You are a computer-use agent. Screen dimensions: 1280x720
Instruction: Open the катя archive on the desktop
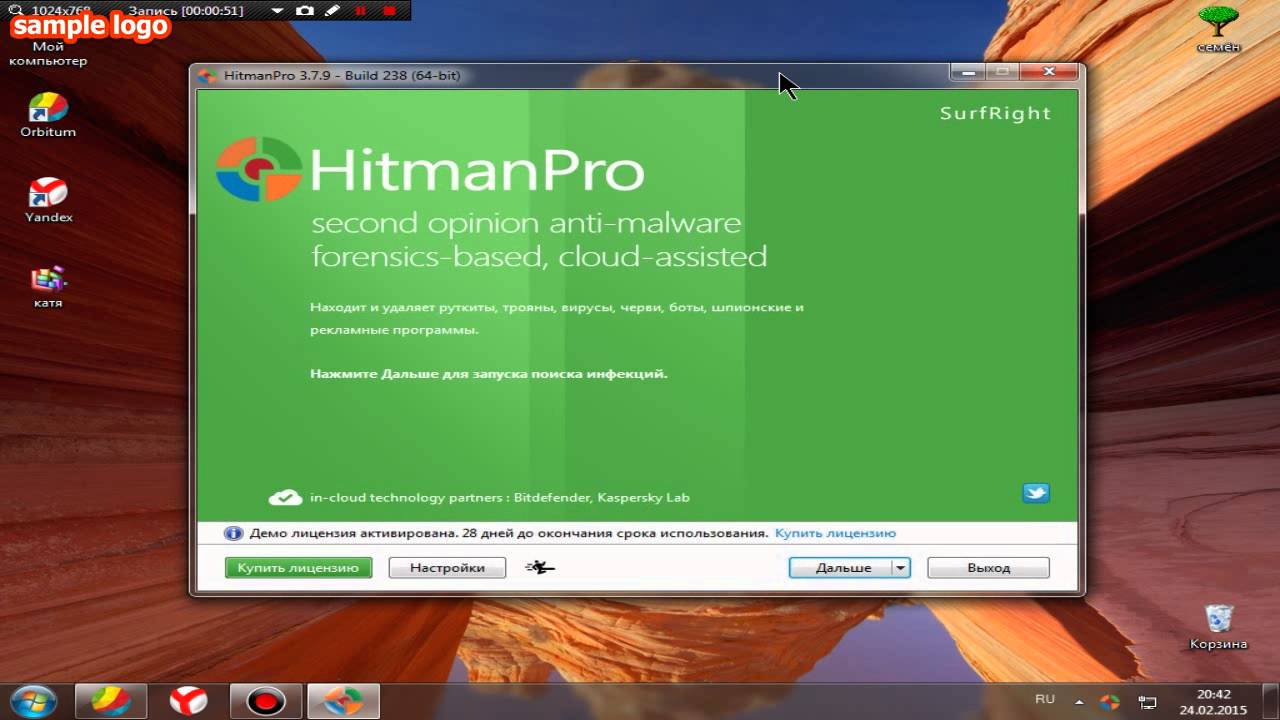click(48, 286)
